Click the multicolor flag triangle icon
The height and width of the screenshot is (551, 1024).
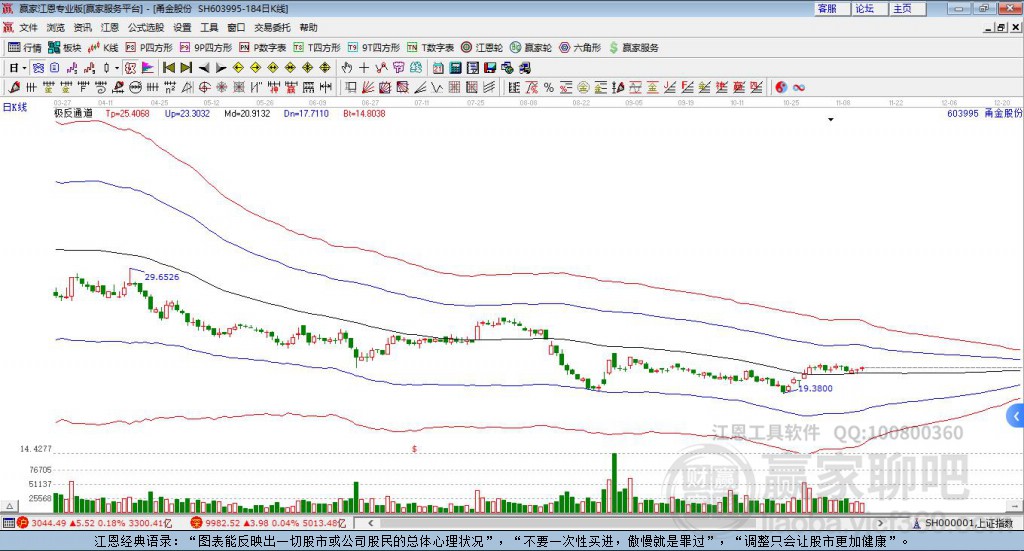coord(148,68)
